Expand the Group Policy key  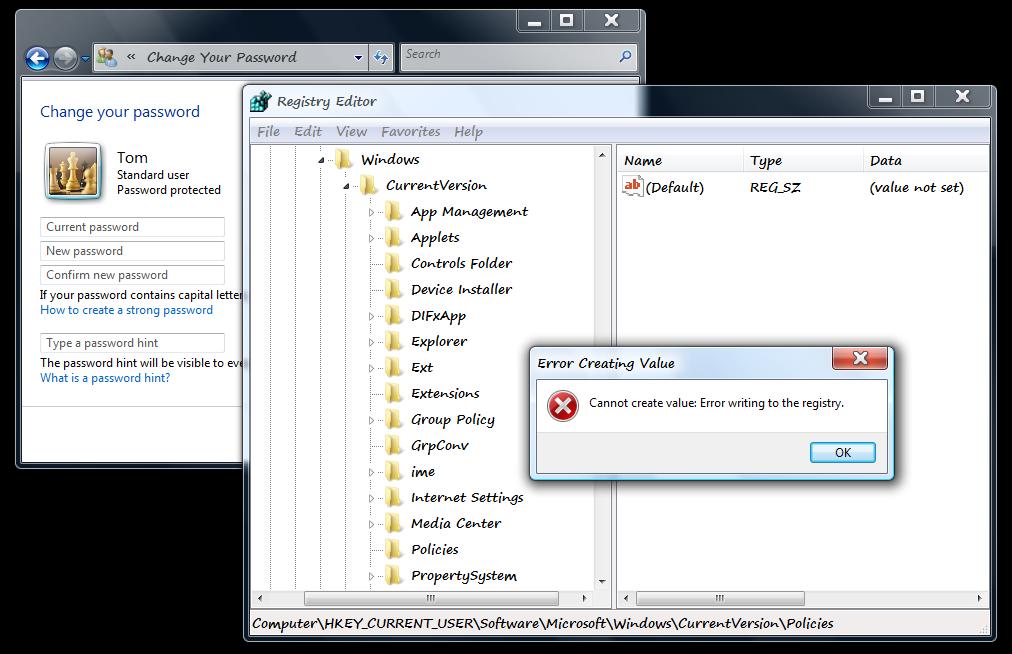point(371,420)
